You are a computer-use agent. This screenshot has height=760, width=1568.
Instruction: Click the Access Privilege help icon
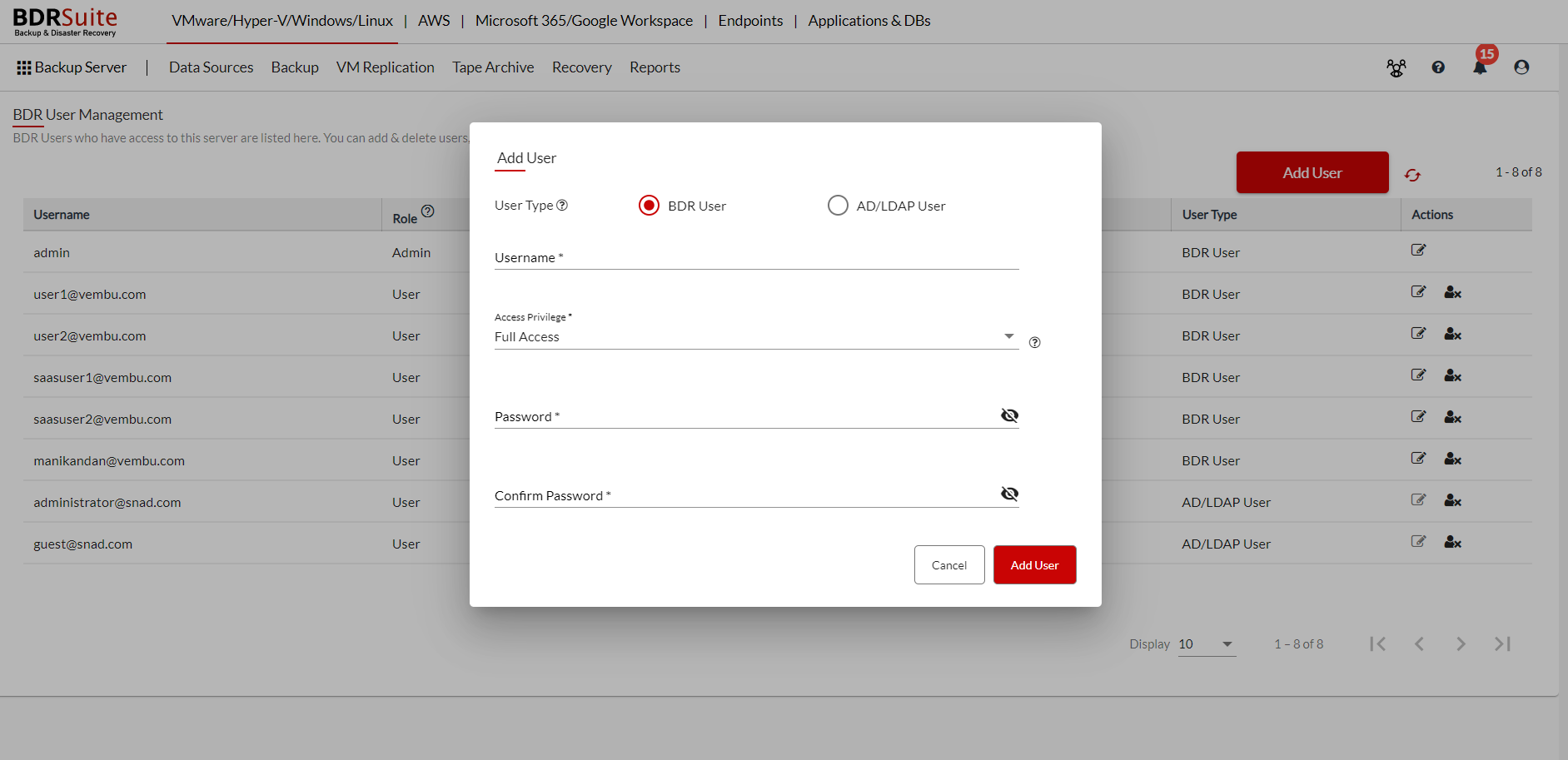pyautogui.click(x=1035, y=342)
